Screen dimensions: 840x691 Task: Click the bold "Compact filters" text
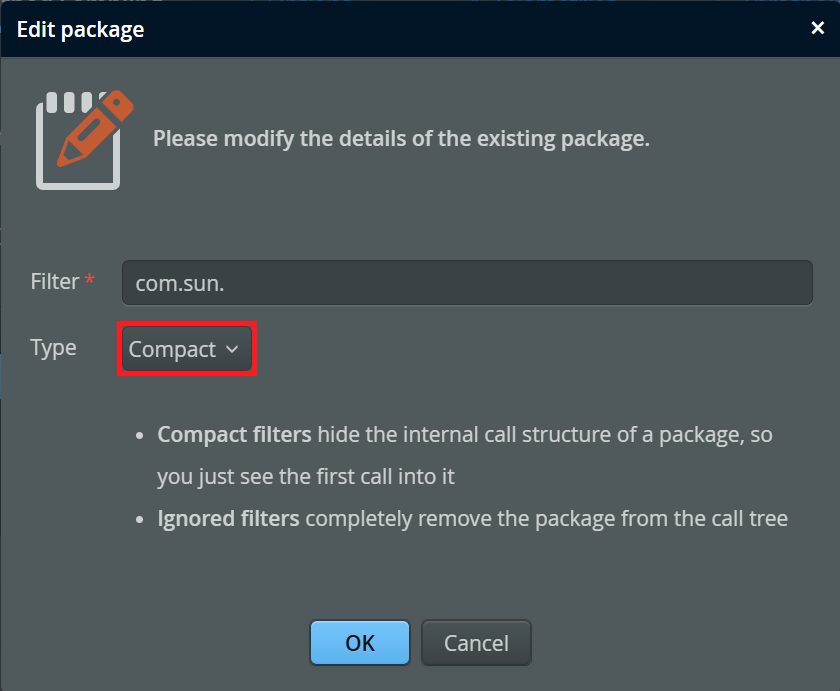coord(235,436)
